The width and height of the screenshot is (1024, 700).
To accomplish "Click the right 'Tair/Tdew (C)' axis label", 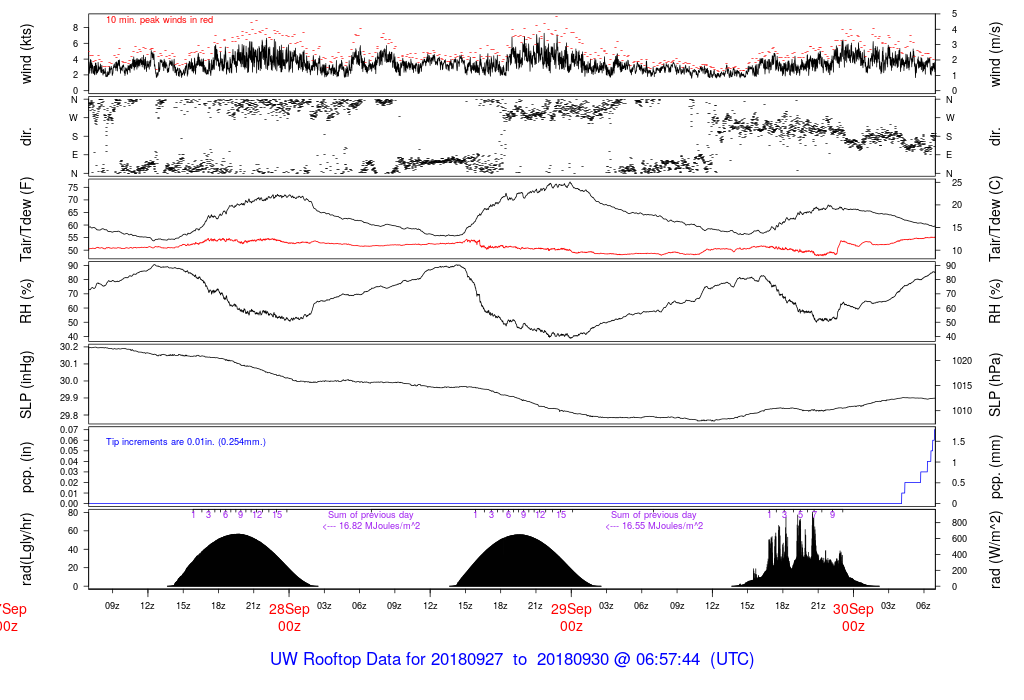I will [x=995, y=219].
